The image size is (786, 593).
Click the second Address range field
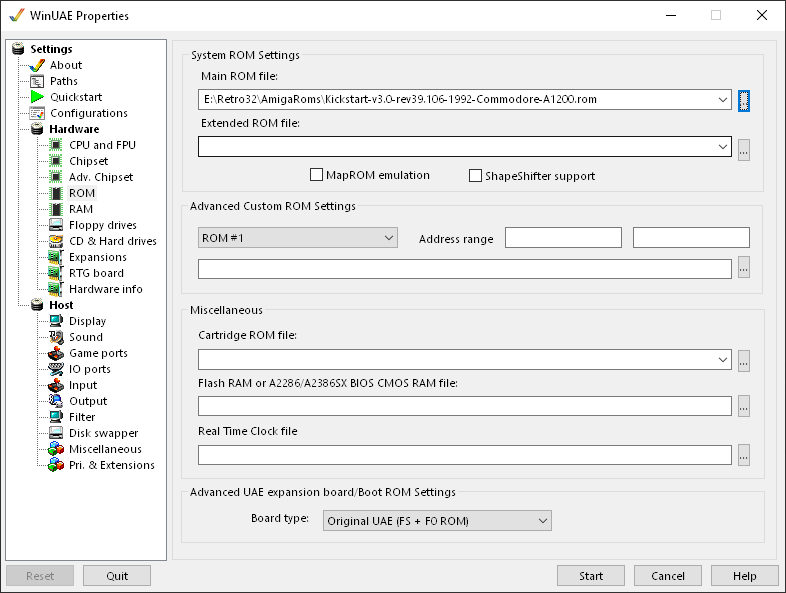click(x=691, y=238)
